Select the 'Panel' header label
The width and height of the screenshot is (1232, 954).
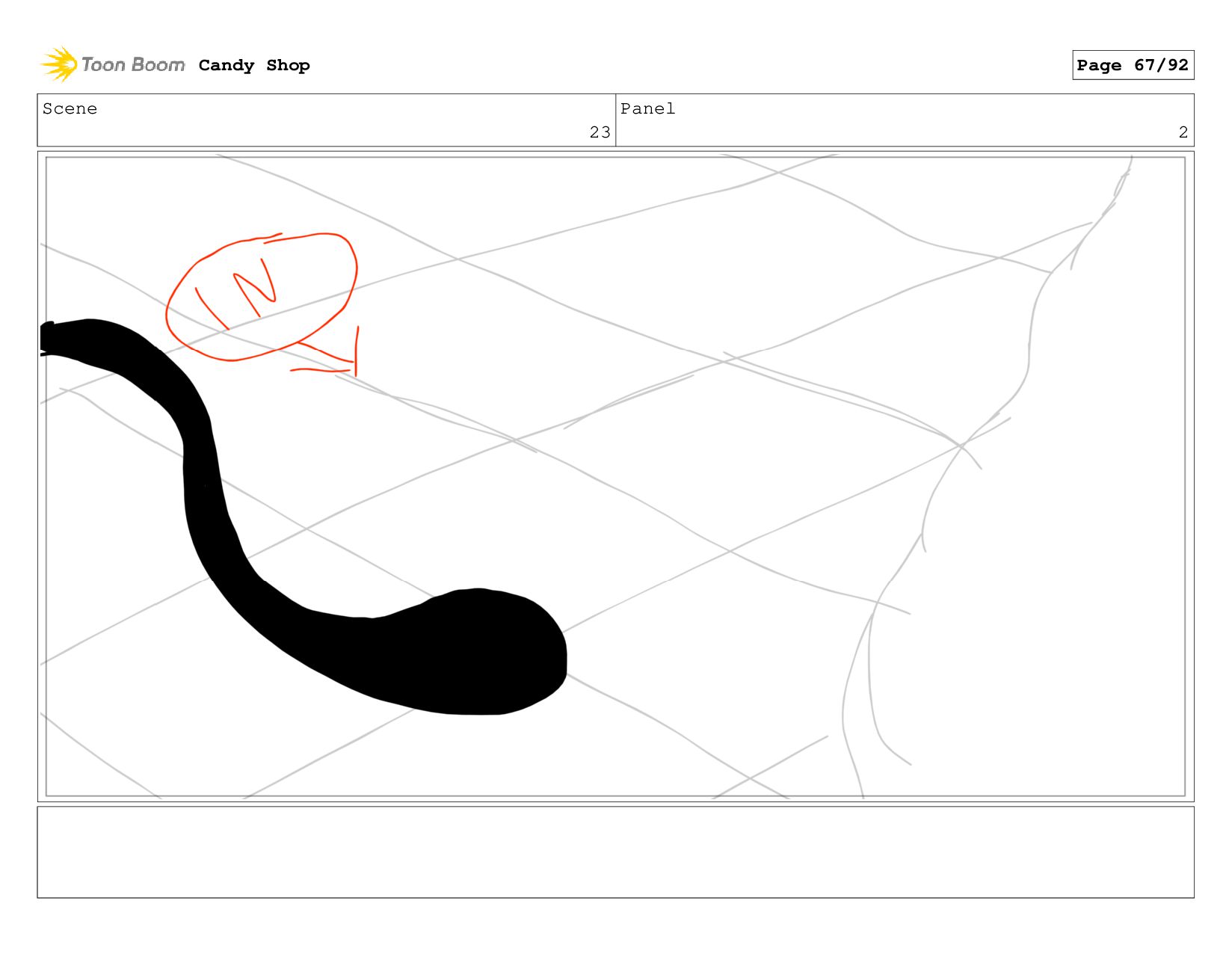(x=647, y=108)
